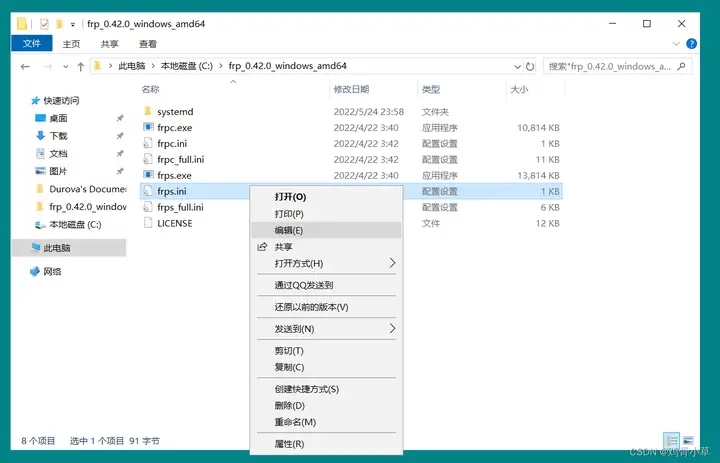Choose 复制(C) from the context menu
The width and height of the screenshot is (720, 463).
point(326,367)
